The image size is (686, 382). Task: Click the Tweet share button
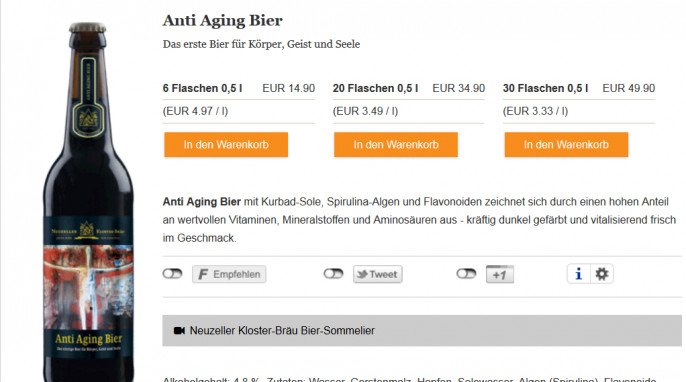378,274
